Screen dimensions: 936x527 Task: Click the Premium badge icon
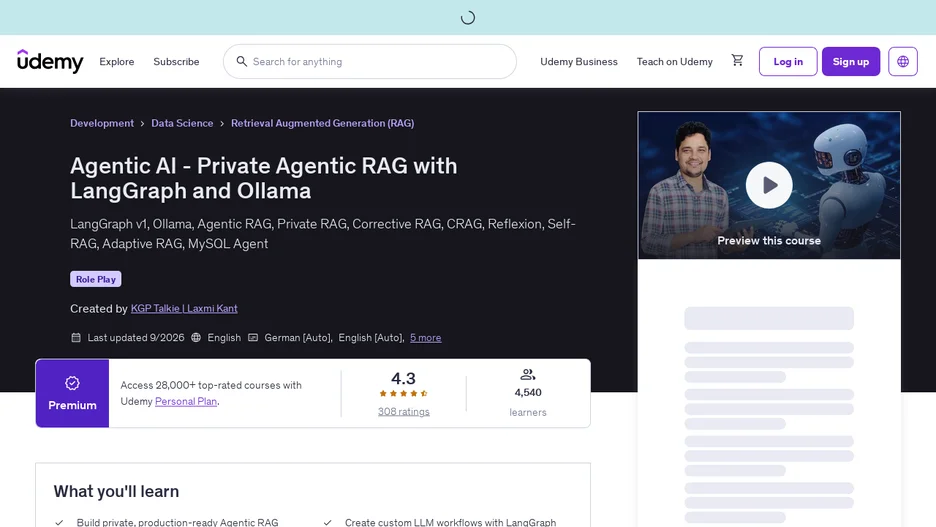72,383
